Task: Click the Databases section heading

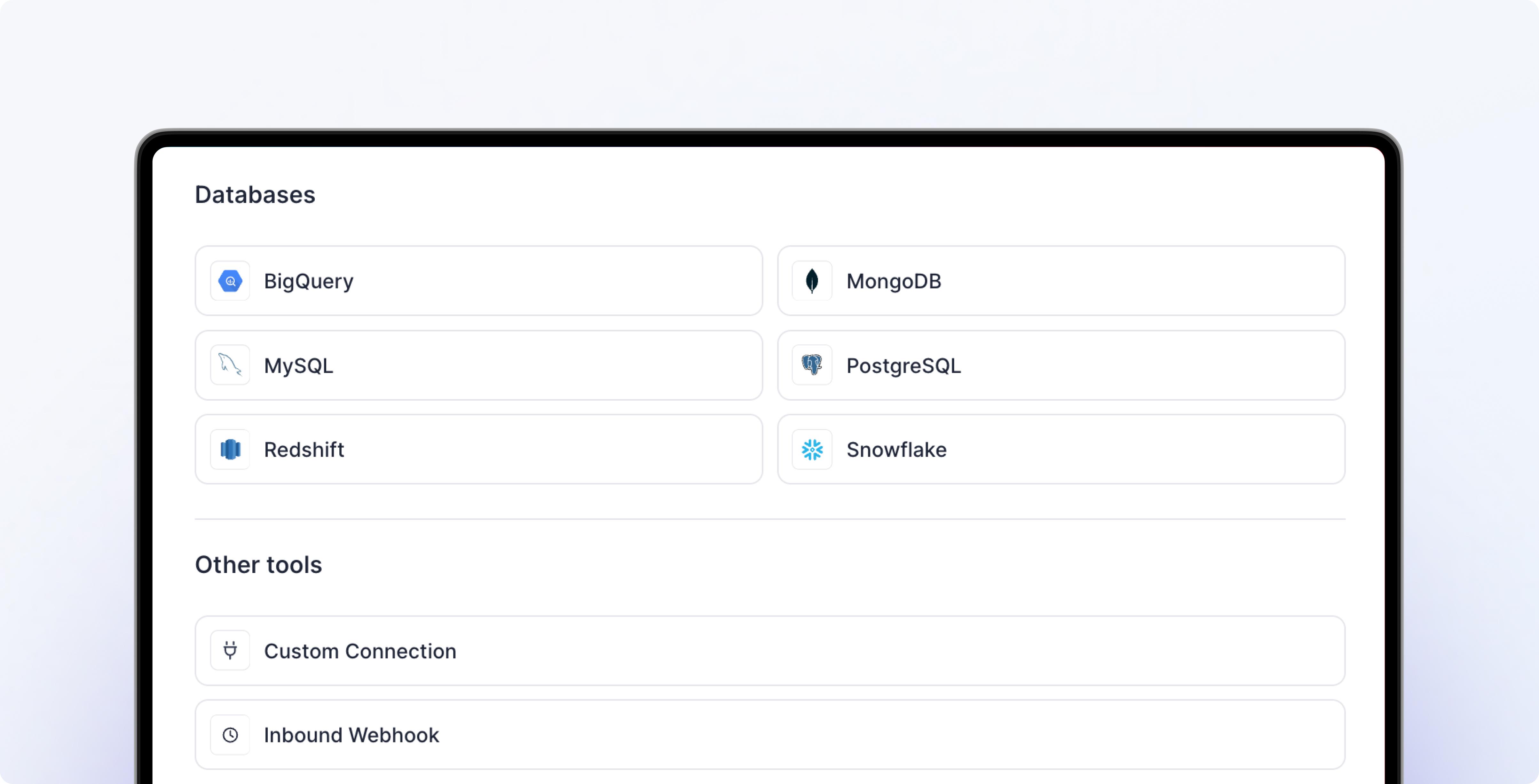Action: (255, 195)
